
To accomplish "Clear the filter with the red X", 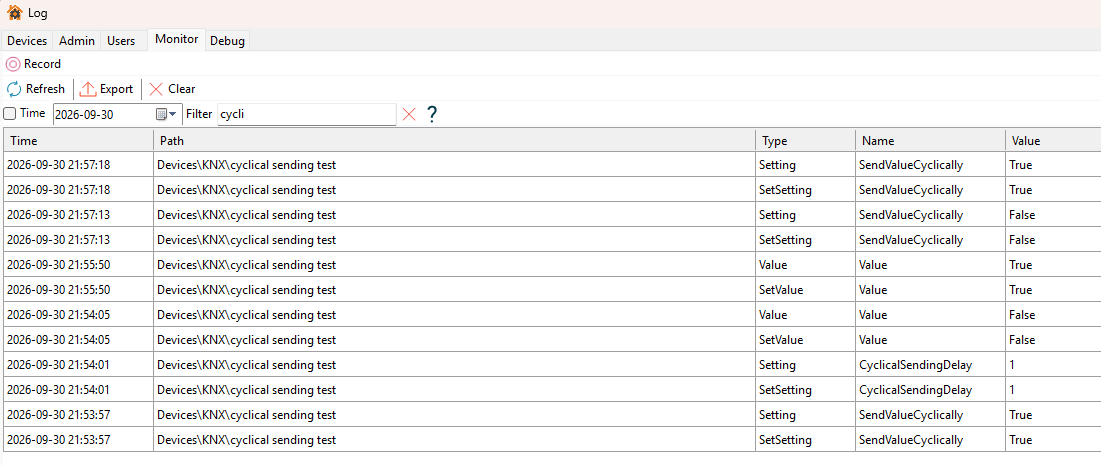I will [x=409, y=114].
